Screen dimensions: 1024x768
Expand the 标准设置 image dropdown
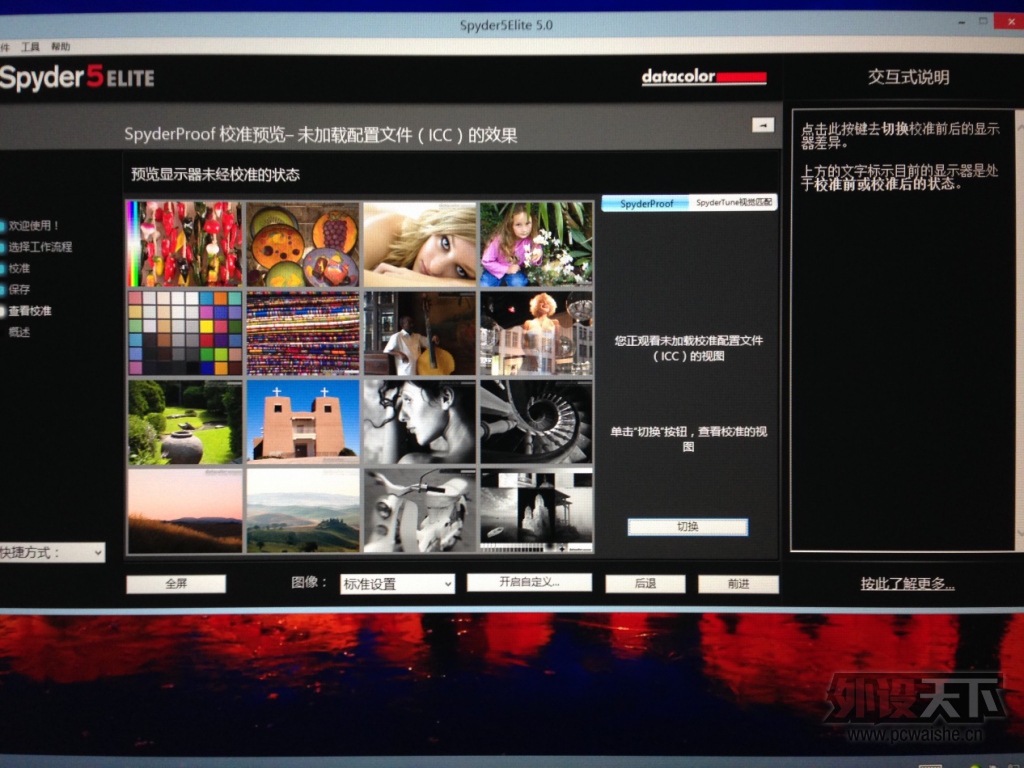[397, 584]
